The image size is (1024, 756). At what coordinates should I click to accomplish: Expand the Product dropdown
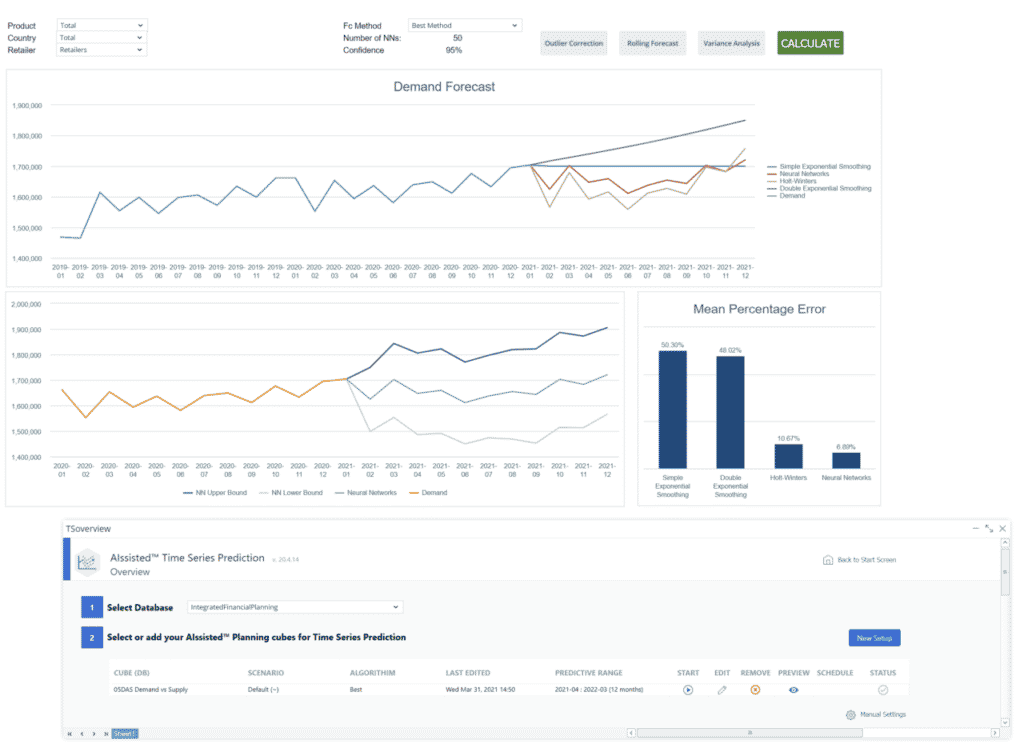point(102,25)
